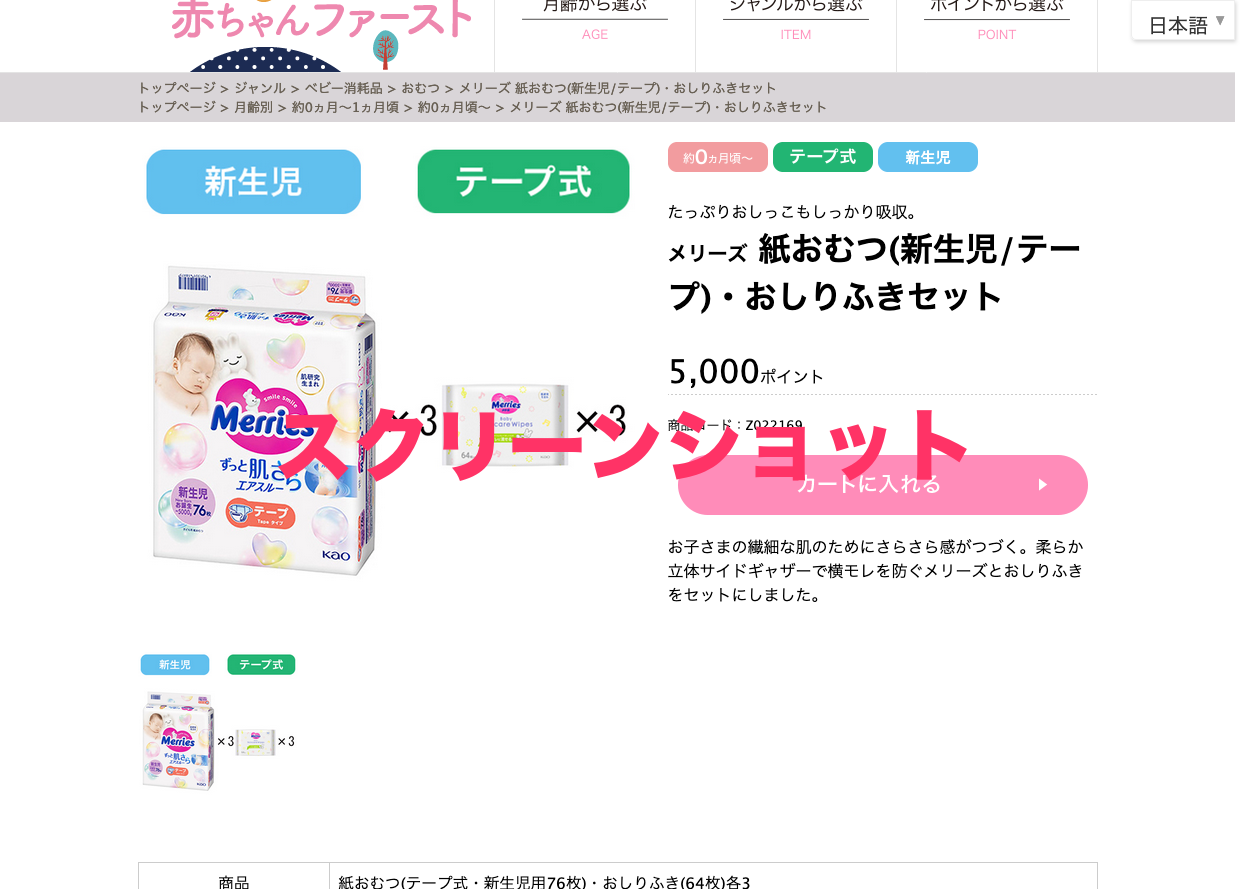Image resolution: width=1250 pixels, height=889 pixels.
Task: Click the main Merries diaper product image
Action: tap(265, 420)
